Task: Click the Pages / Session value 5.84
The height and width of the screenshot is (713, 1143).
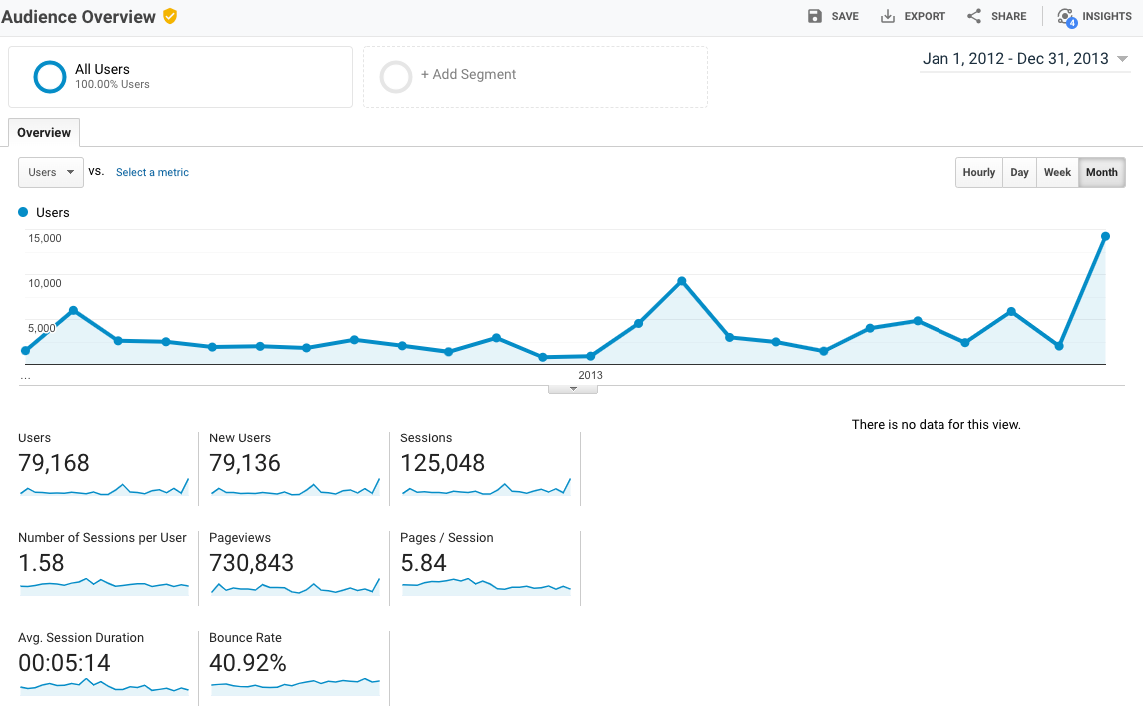Action: click(424, 563)
